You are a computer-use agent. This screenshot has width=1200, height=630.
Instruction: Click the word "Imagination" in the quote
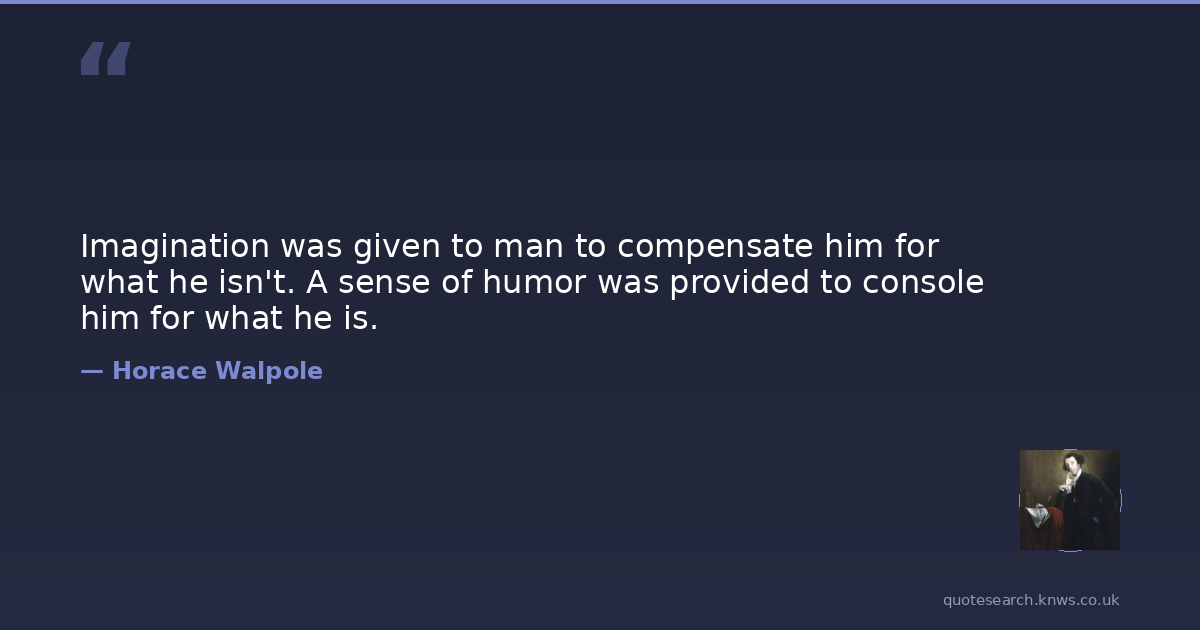175,246
